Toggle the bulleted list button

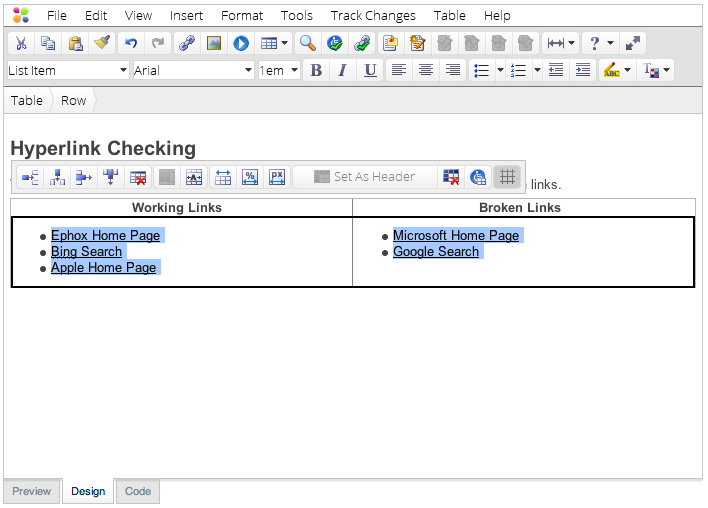[482, 70]
